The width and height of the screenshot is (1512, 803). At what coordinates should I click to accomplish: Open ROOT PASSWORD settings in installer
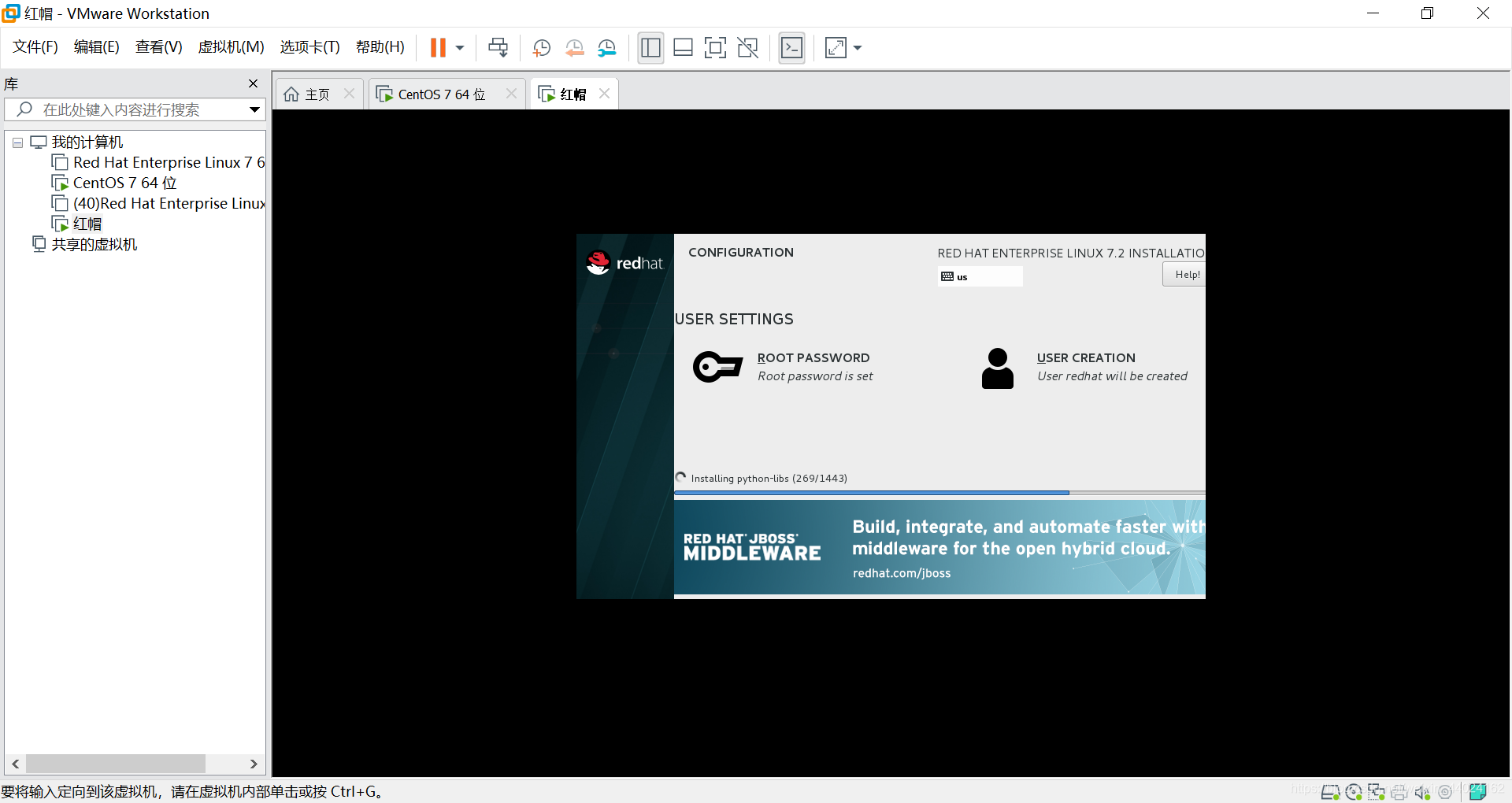click(813, 358)
